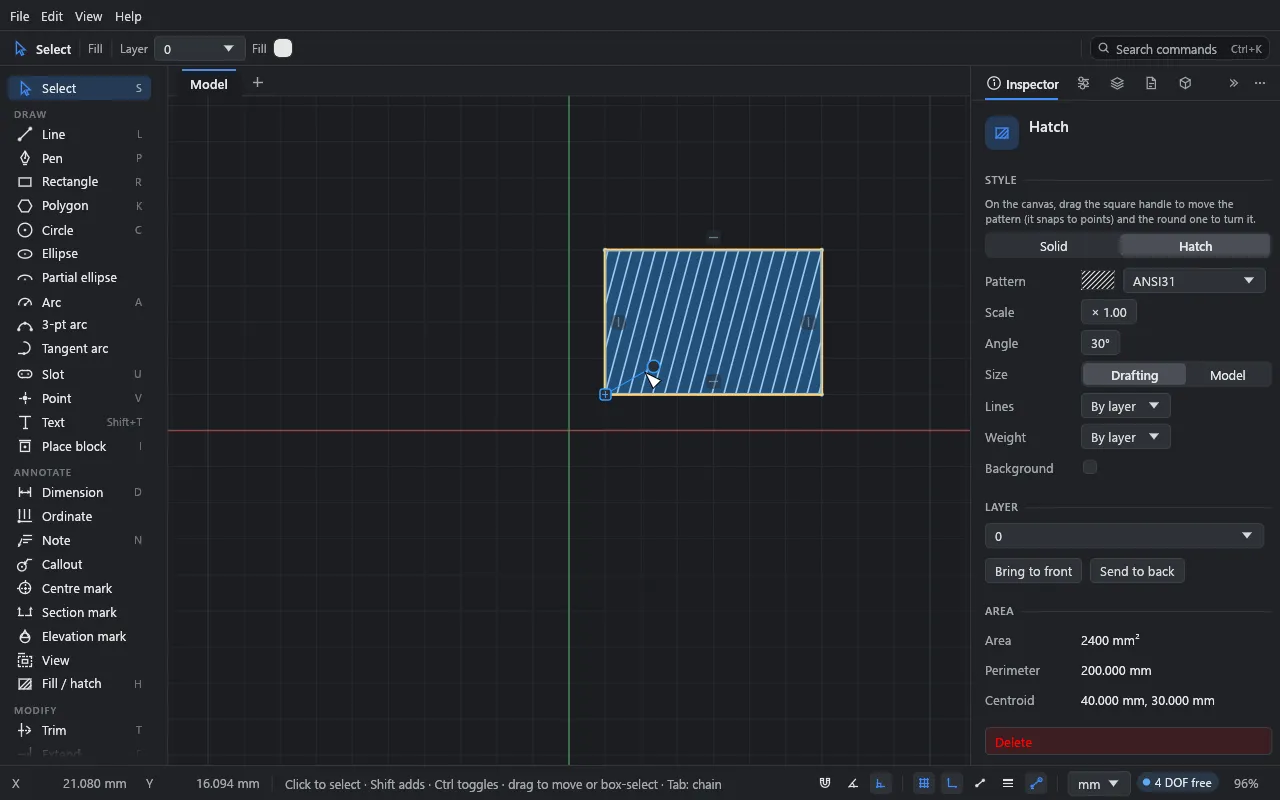The width and height of the screenshot is (1280, 800).
Task: Select the Circle tool
Action: click(79, 230)
